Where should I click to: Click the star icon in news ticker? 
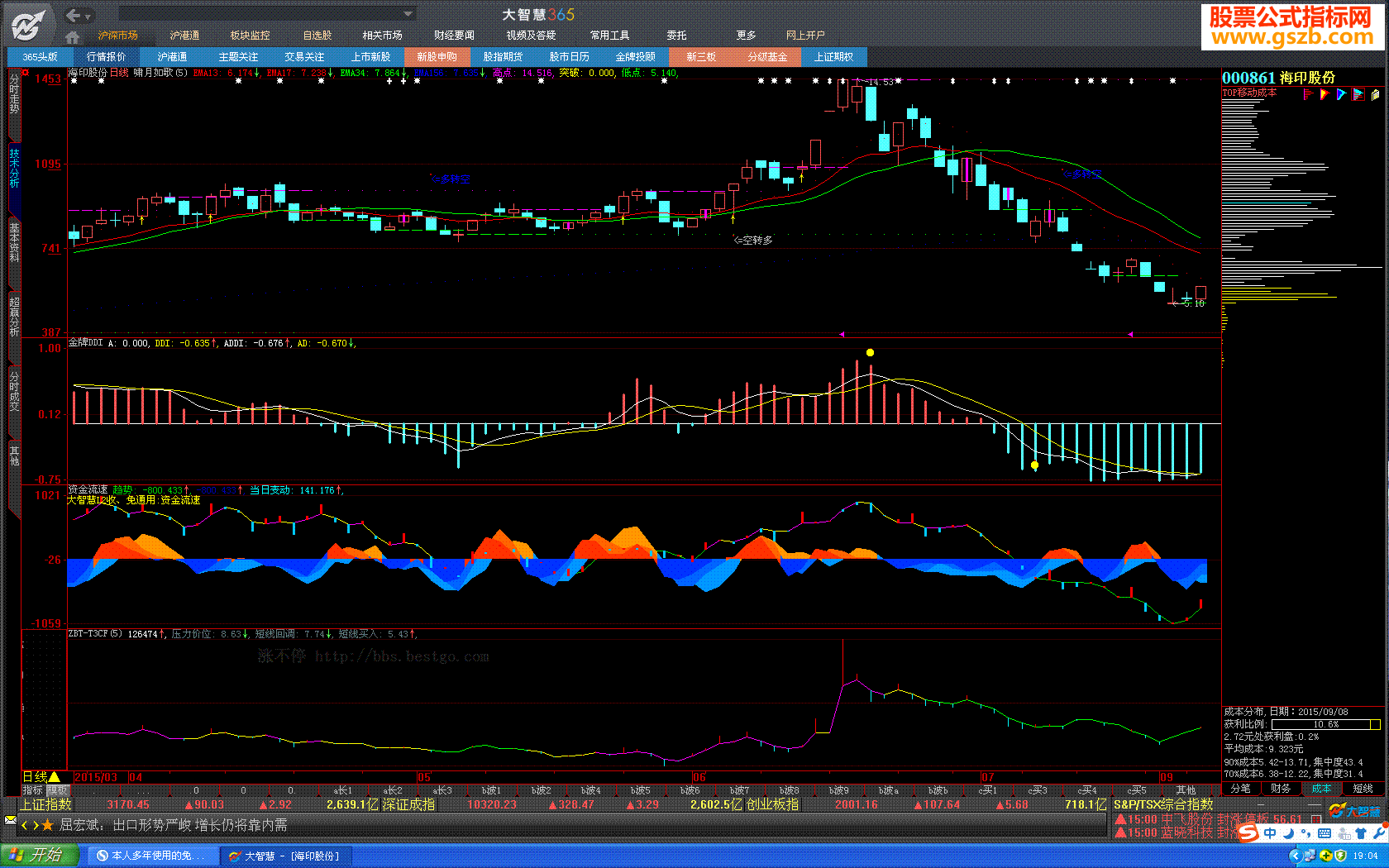click(x=48, y=825)
